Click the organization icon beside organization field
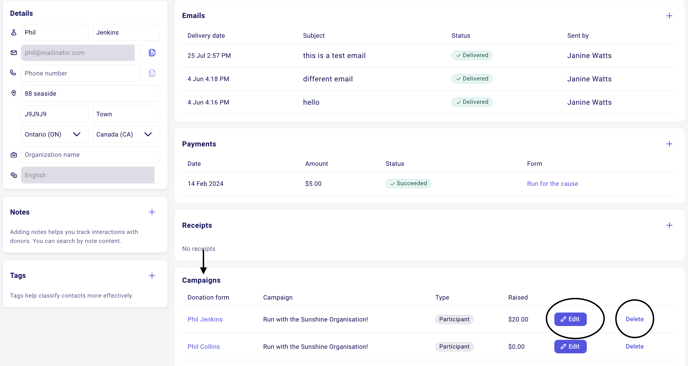688x366 pixels. (x=14, y=155)
